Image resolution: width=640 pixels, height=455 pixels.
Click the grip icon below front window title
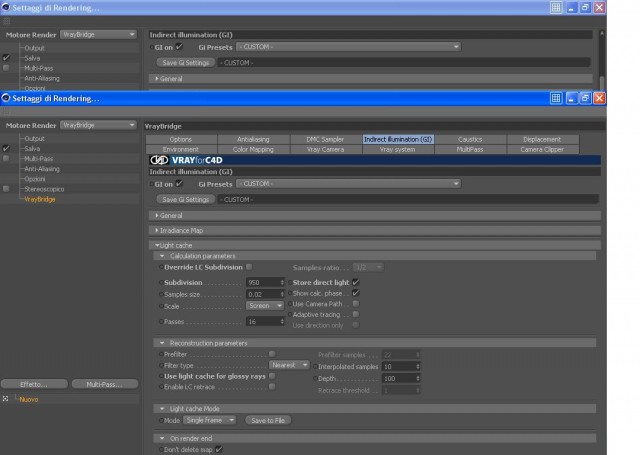point(6,112)
